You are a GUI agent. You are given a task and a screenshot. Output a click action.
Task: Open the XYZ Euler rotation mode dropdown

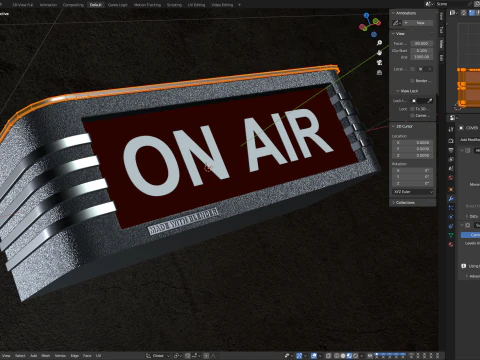point(413,192)
